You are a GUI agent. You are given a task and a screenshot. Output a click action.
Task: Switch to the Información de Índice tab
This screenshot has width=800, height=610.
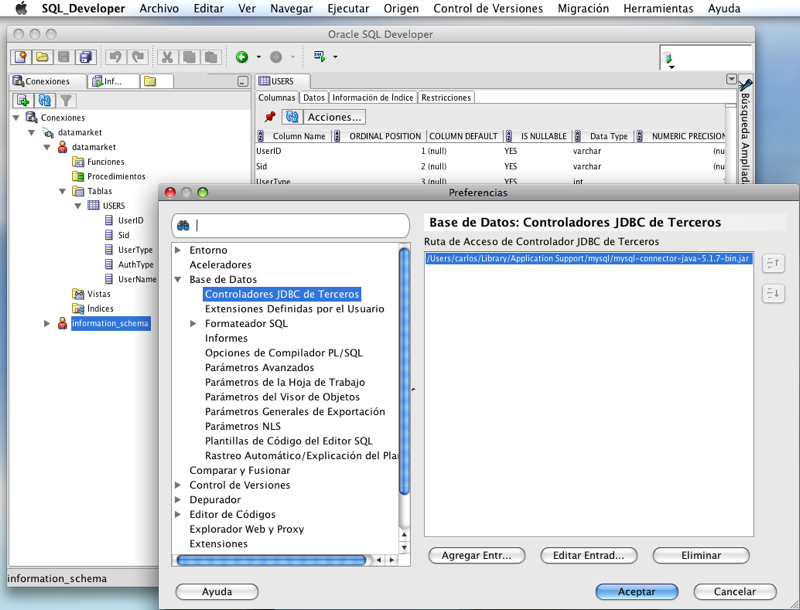pyautogui.click(x=372, y=97)
